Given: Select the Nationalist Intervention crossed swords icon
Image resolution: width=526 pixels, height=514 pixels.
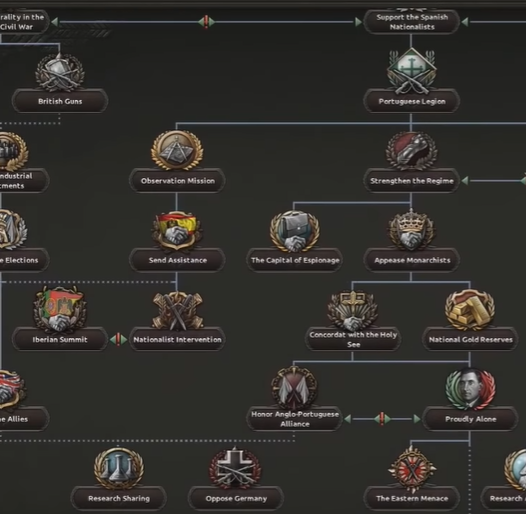Looking at the screenshot, I should pyautogui.click(x=177, y=310).
